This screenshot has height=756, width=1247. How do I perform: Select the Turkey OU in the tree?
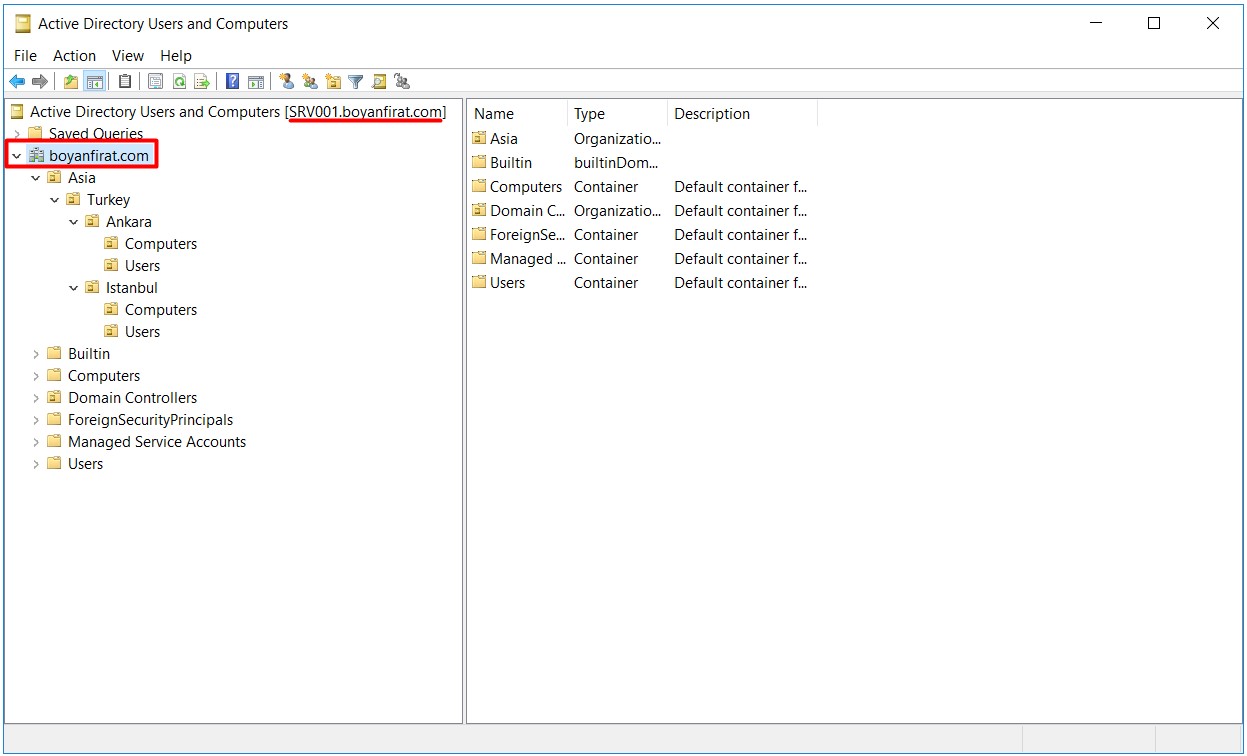pyautogui.click(x=108, y=200)
